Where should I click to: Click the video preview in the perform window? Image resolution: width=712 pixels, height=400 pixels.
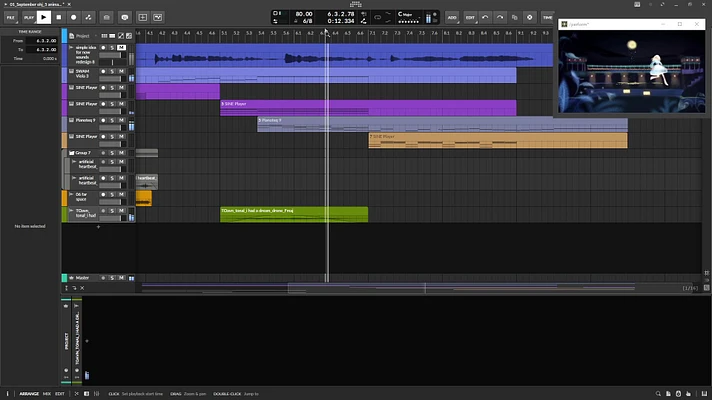(632, 72)
